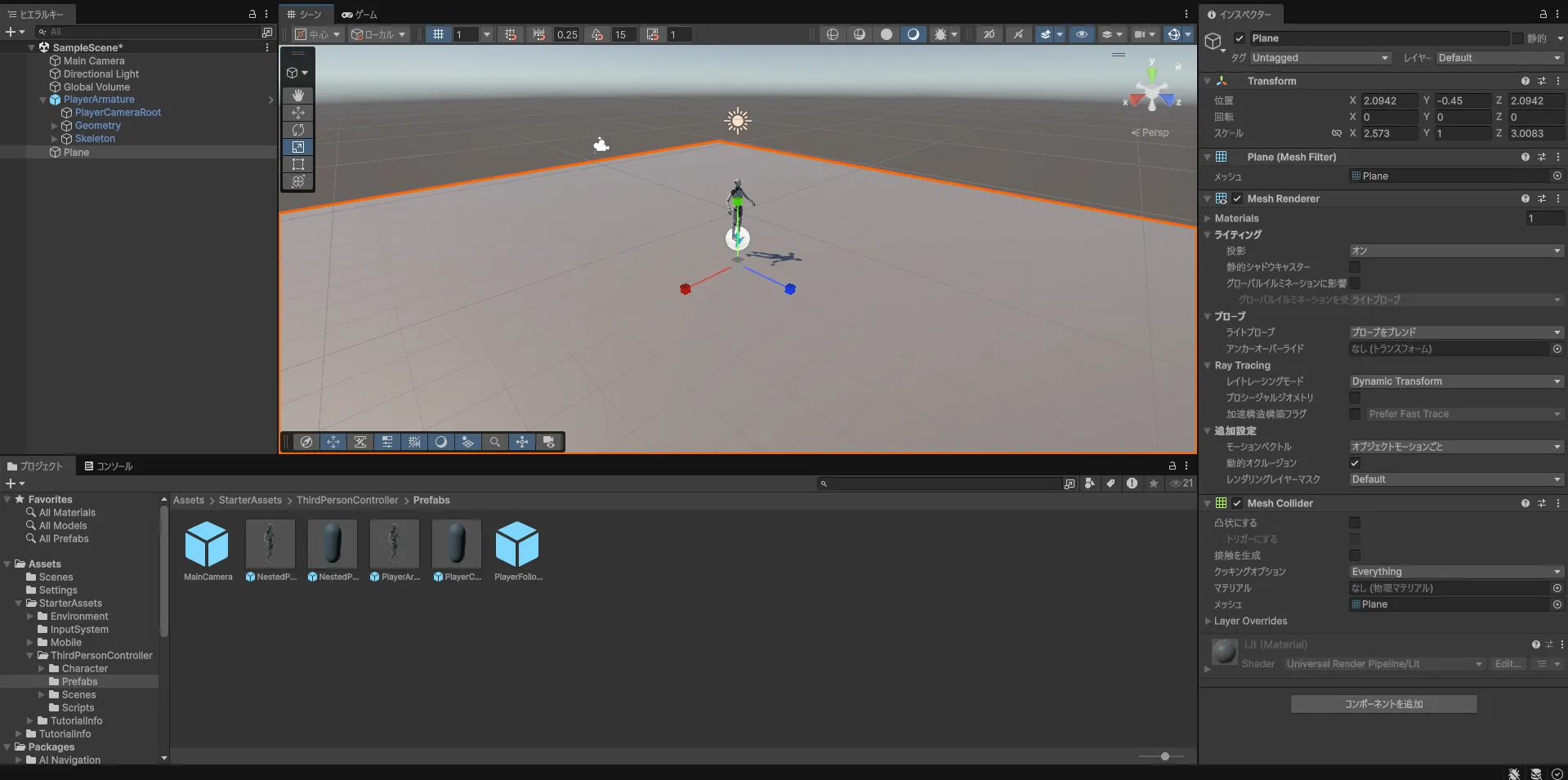Select the MainCamera prefab thumbnail
The width and height of the screenshot is (1568, 780).
(x=207, y=545)
